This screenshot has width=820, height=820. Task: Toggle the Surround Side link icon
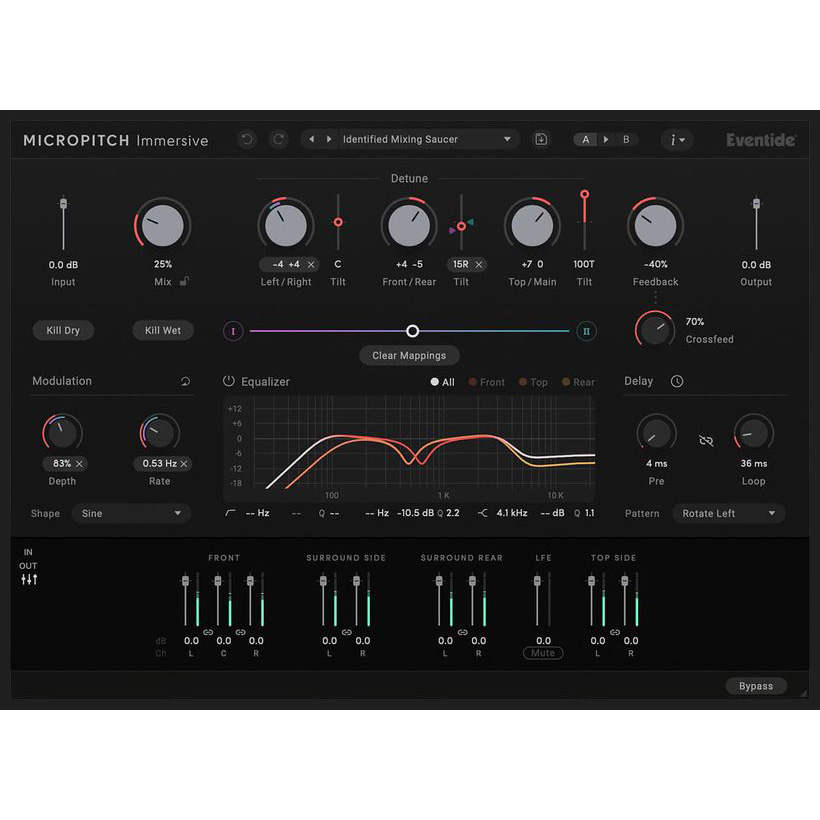(347, 632)
